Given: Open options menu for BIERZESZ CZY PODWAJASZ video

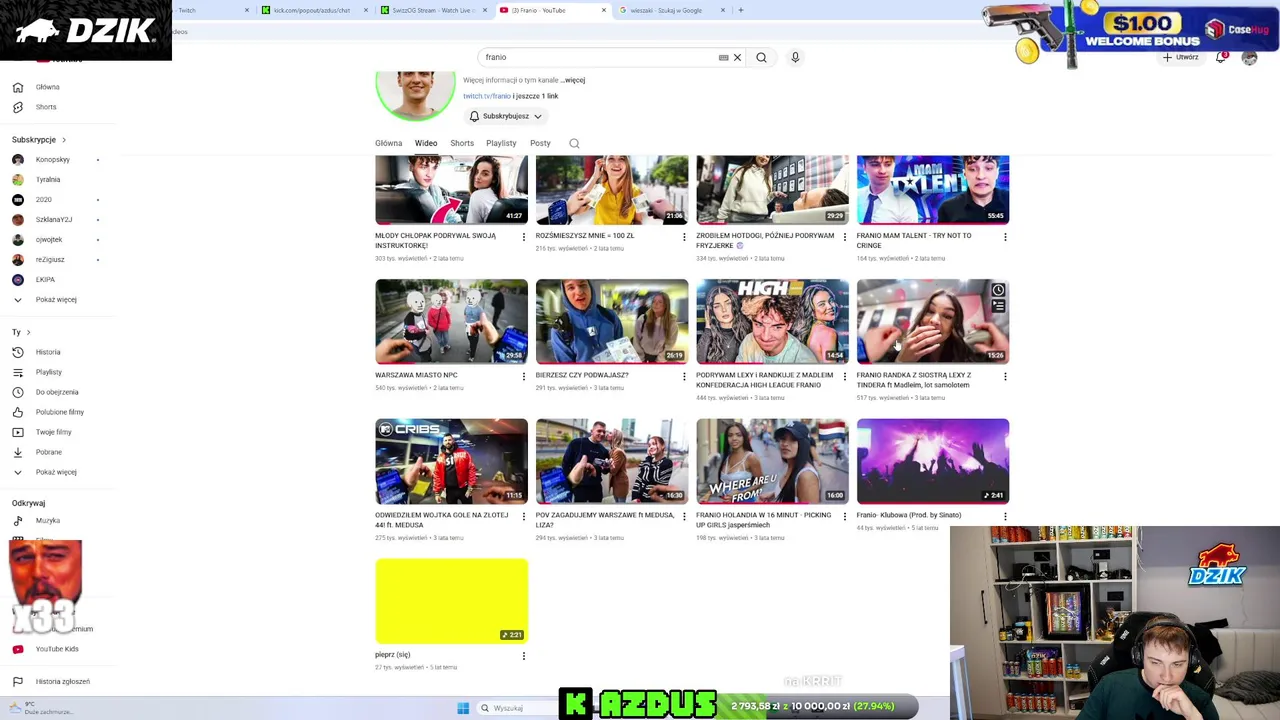Looking at the screenshot, I should click(x=684, y=377).
